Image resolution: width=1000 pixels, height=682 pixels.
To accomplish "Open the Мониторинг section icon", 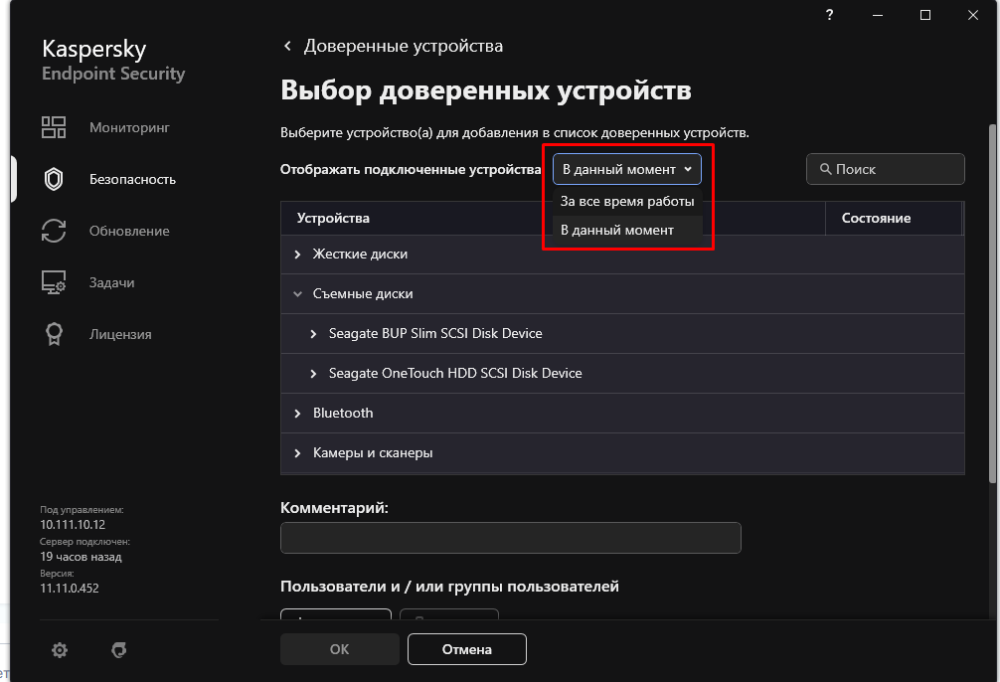I will pyautogui.click(x=53, y=127).
